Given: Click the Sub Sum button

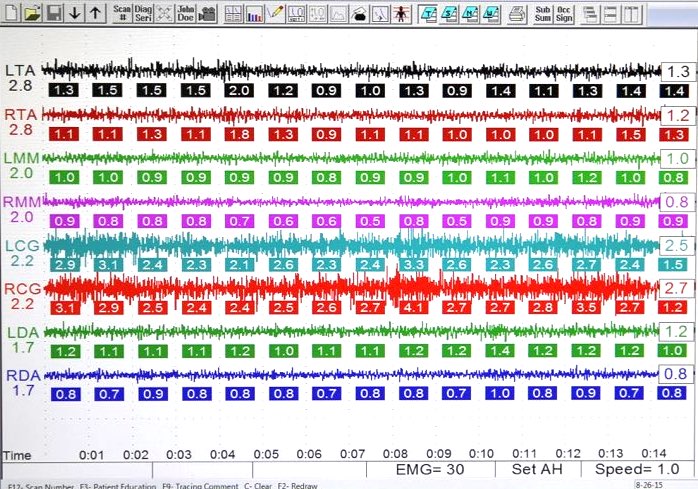Looking at the screenshot, I should point(543,13).
